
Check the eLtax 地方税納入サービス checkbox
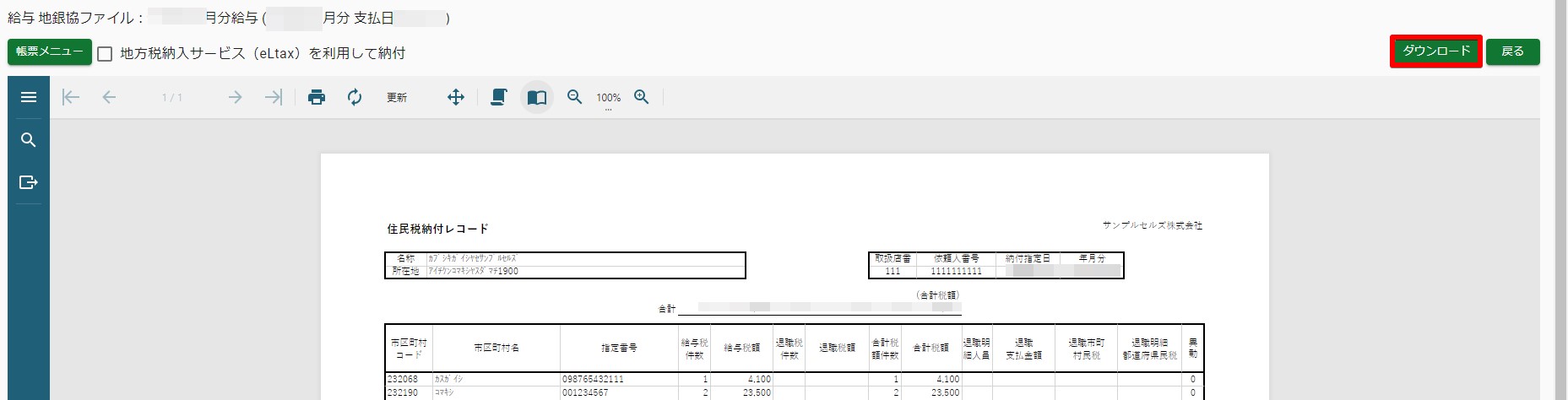pyautogui.click(x=105, y=53)
